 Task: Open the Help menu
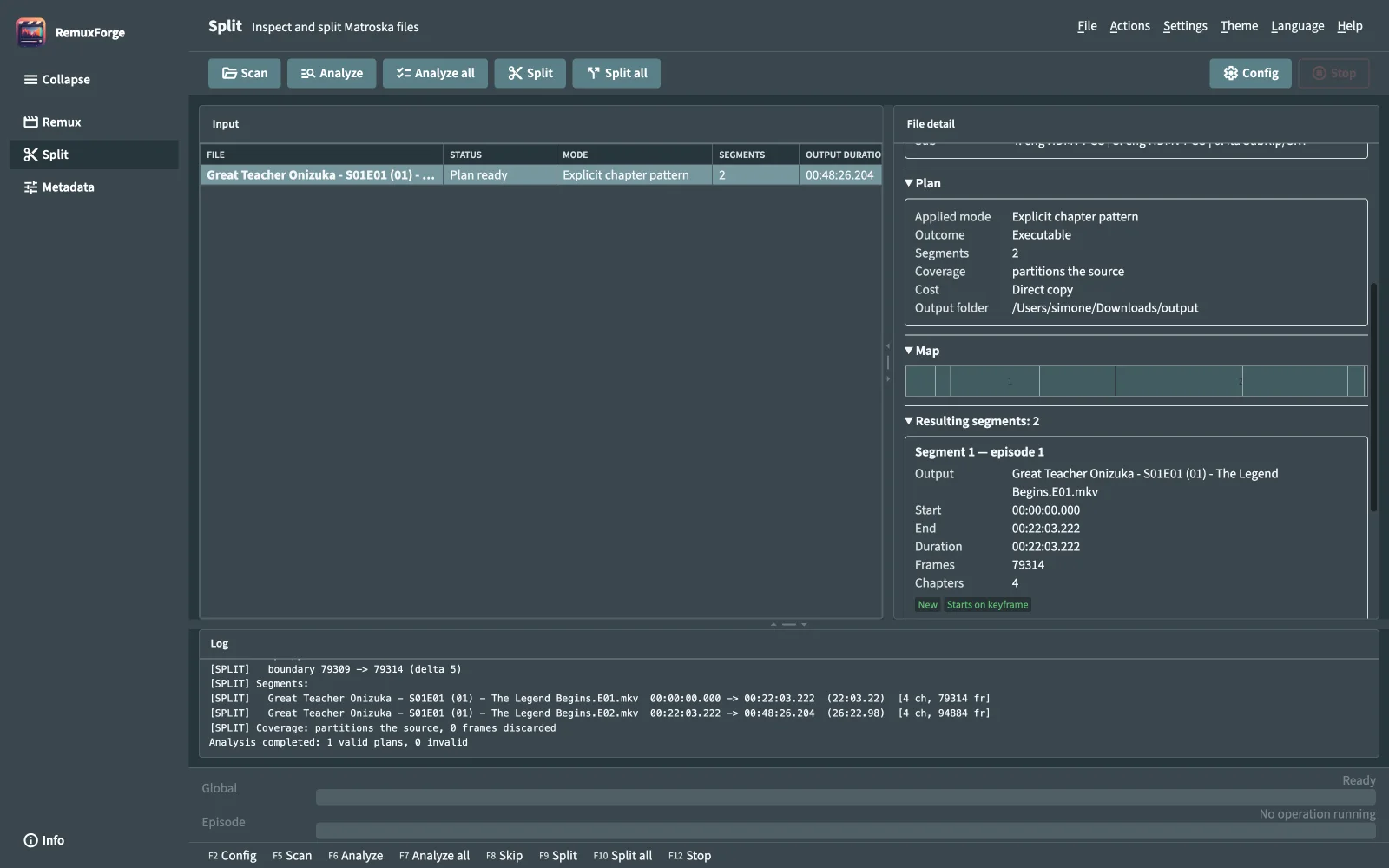click(x=1350, y=26)
